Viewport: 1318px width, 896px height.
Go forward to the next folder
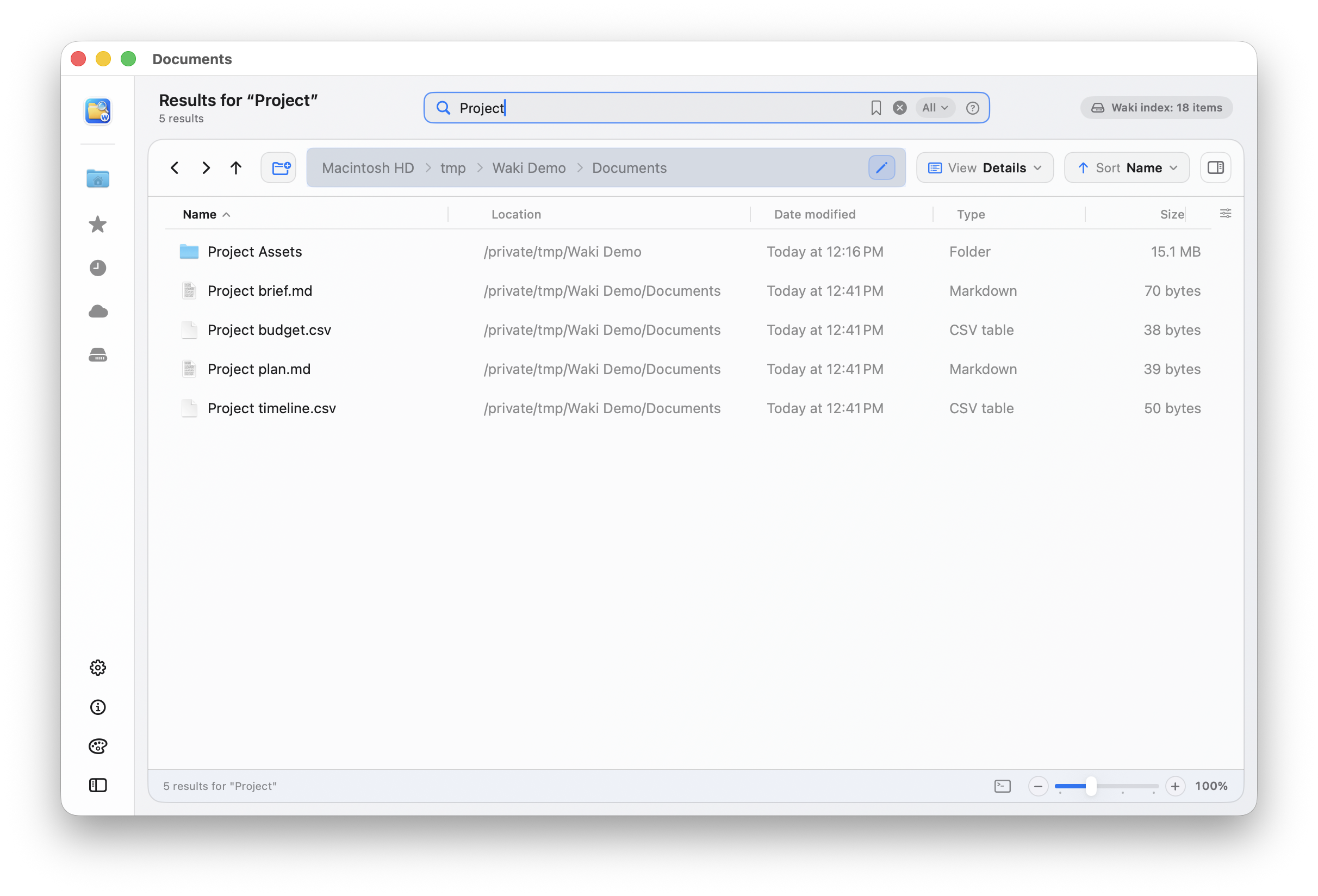click(x=206, y=168)
